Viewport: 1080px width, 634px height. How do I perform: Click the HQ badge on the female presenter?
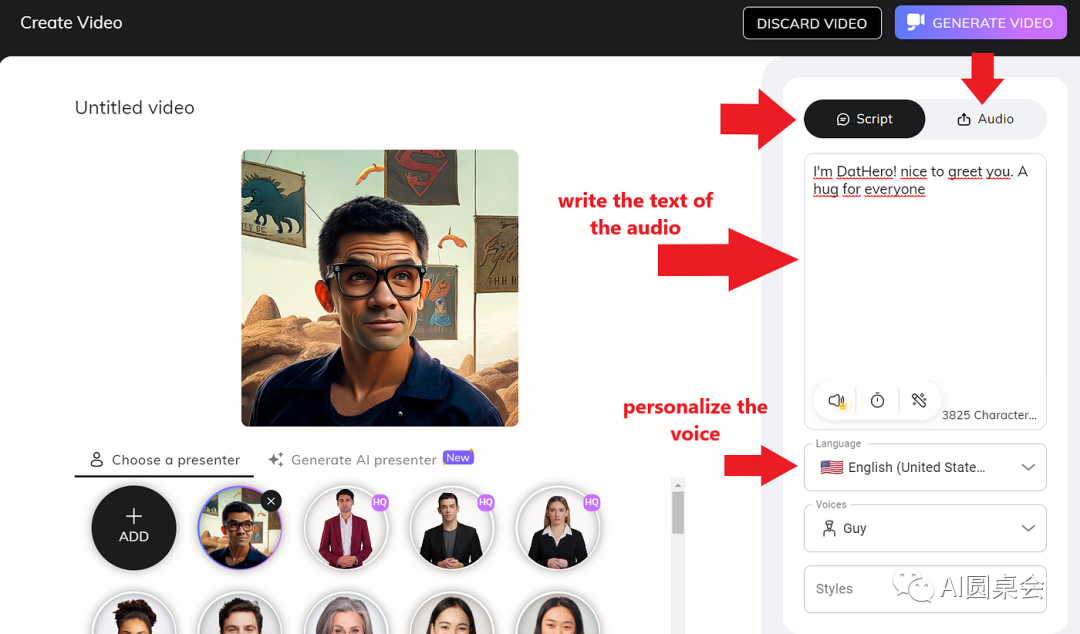592,502
